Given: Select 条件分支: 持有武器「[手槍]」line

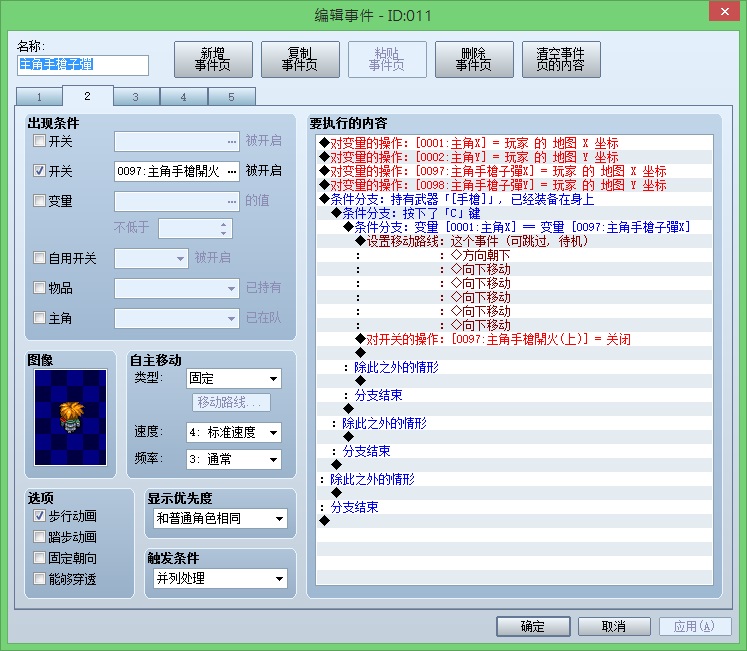Looking at the screenshot, I should (515, 199).
